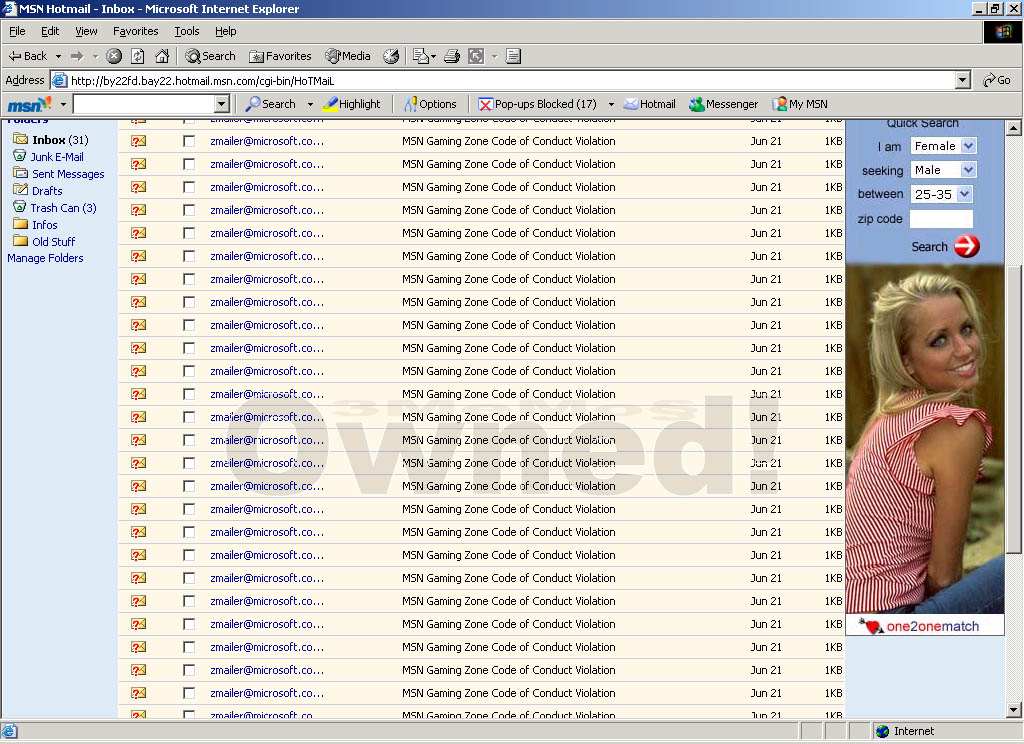Click the Internet zone globe in status bar
Screen dimensions: 1024x744
coord(882,731)
